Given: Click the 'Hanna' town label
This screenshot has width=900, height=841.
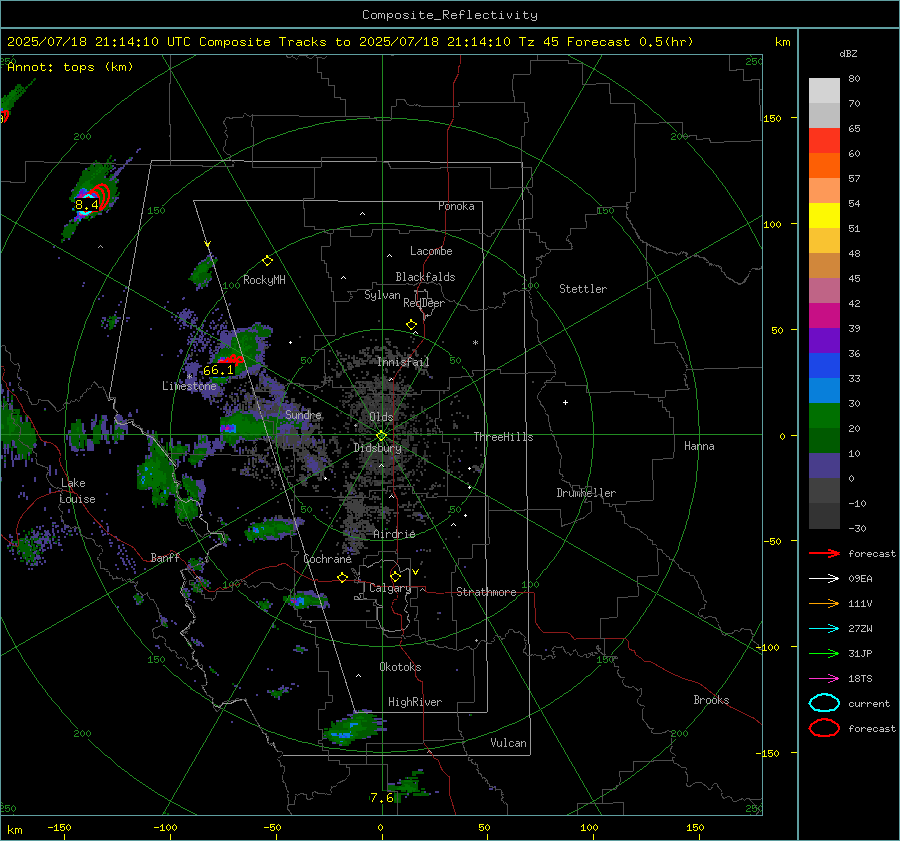Looking at the screenshot, I should coord(699,446).
